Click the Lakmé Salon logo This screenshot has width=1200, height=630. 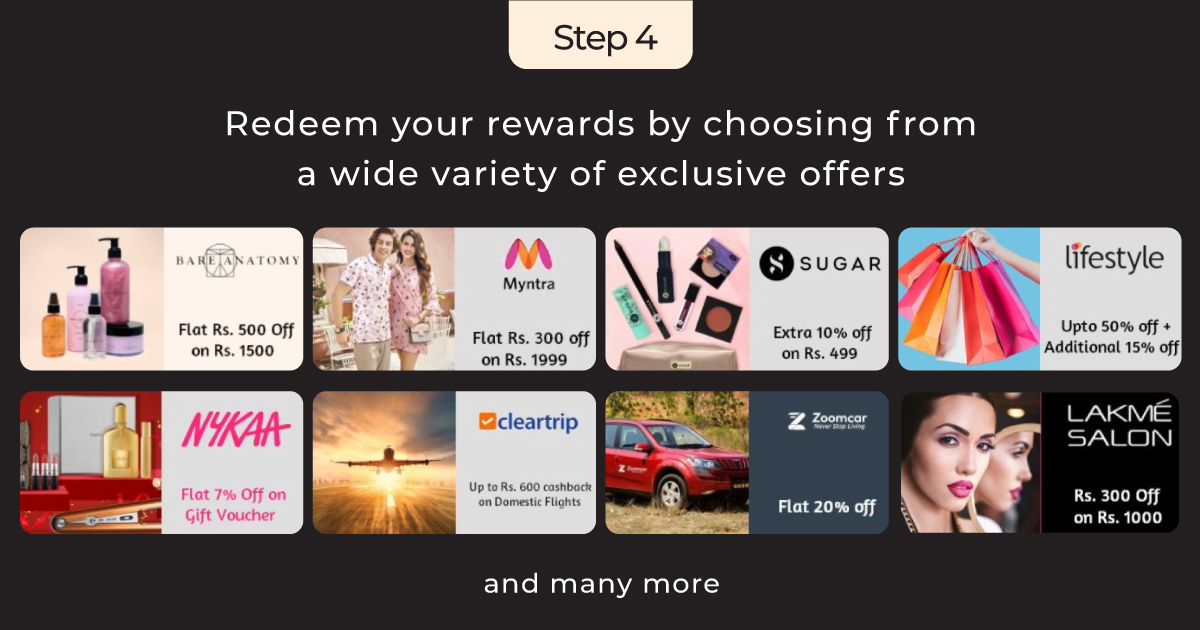pos(1118,425)
